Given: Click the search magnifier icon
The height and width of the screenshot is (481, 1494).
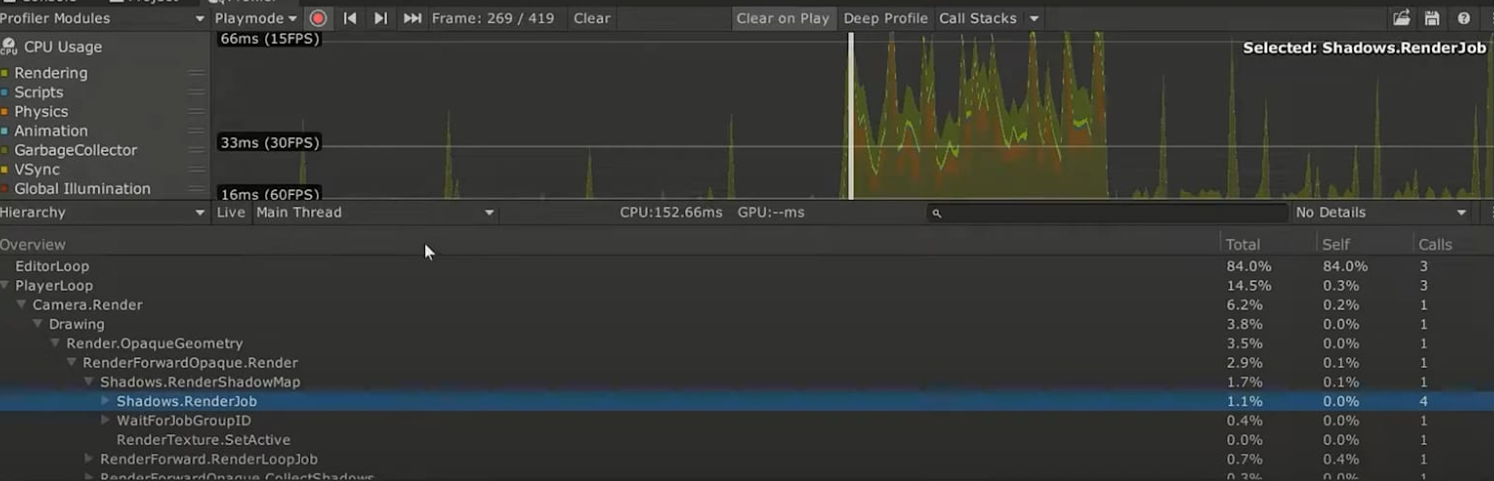Looking at the screenshot, I should 936,213.
